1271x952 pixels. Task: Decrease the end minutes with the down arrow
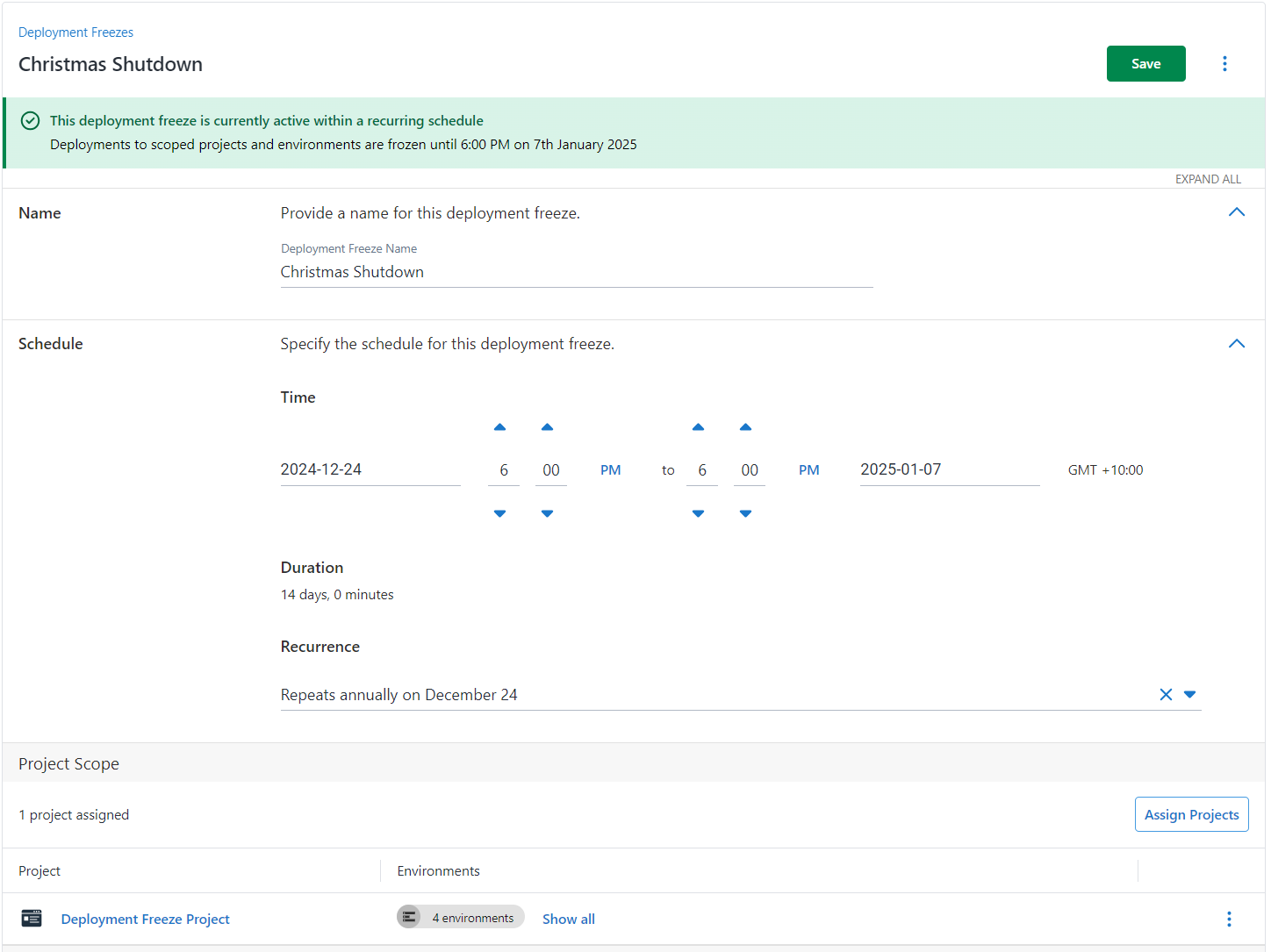pyautogui.click(x=746, y=513)
